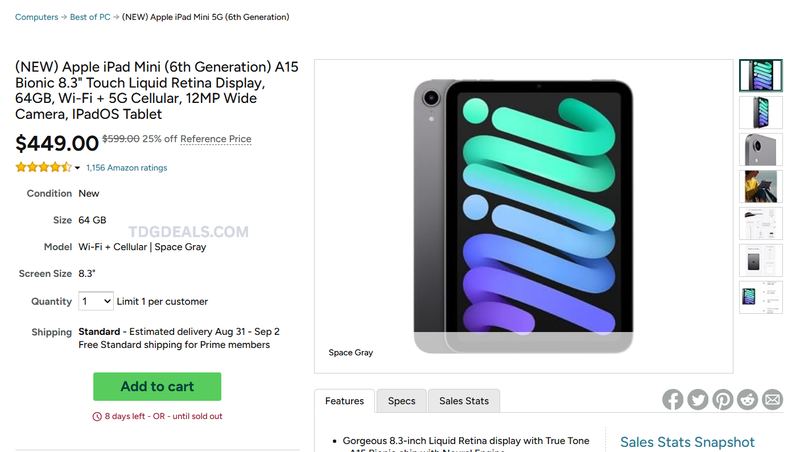Share this deal on Twitter
This screenshot has height=452, width=800.
tap(697, 399)
